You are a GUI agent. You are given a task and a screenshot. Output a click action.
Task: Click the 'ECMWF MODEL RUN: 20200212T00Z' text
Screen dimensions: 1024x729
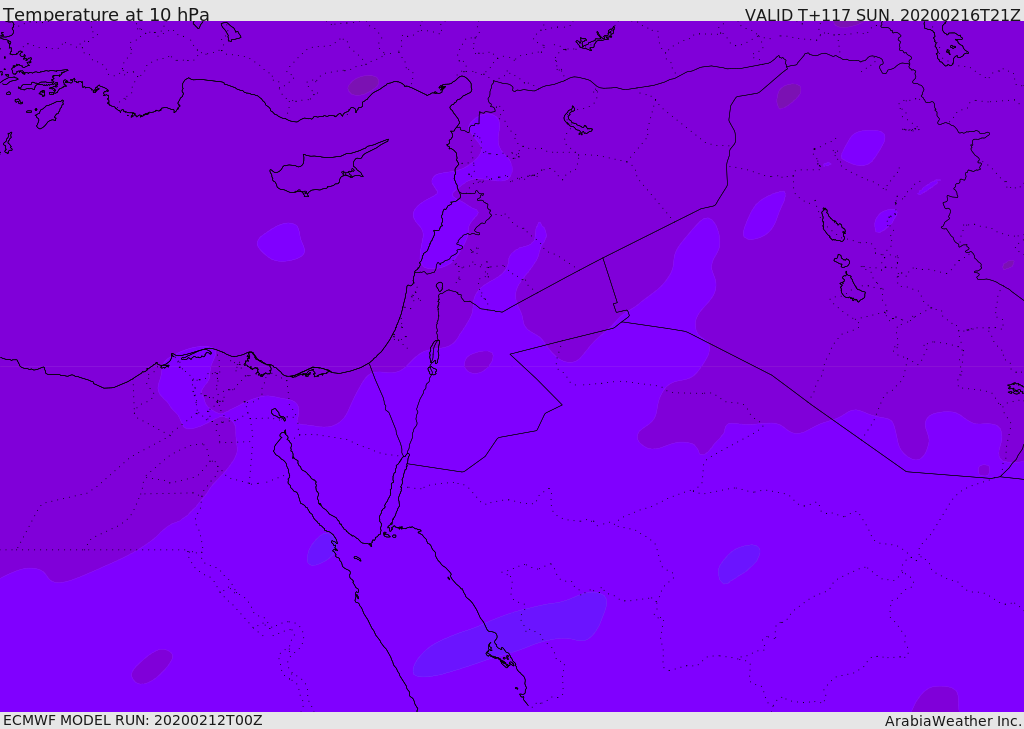point(133,720)
